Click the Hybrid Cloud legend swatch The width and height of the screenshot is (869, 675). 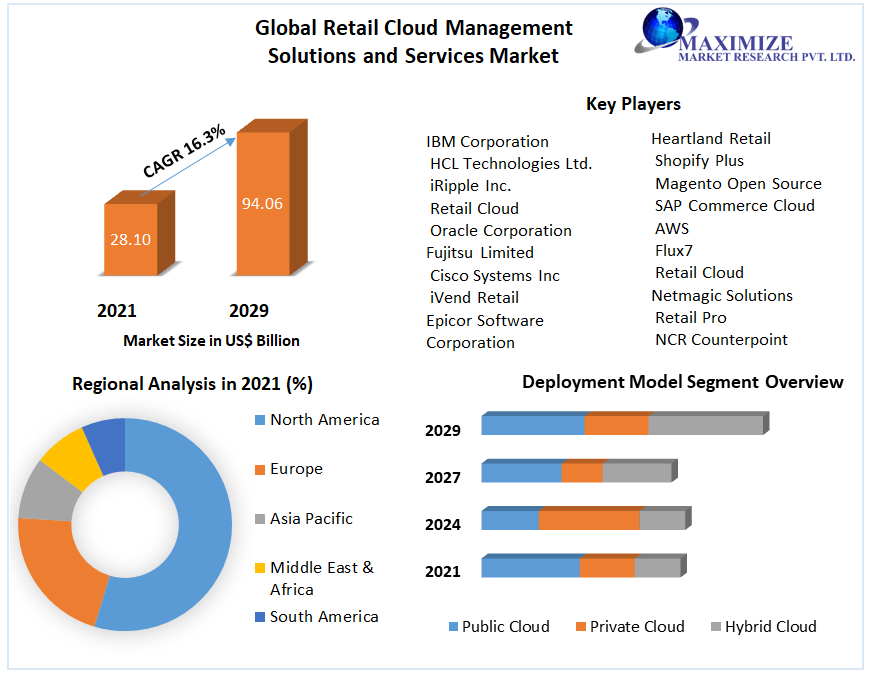tap(715, 627)
